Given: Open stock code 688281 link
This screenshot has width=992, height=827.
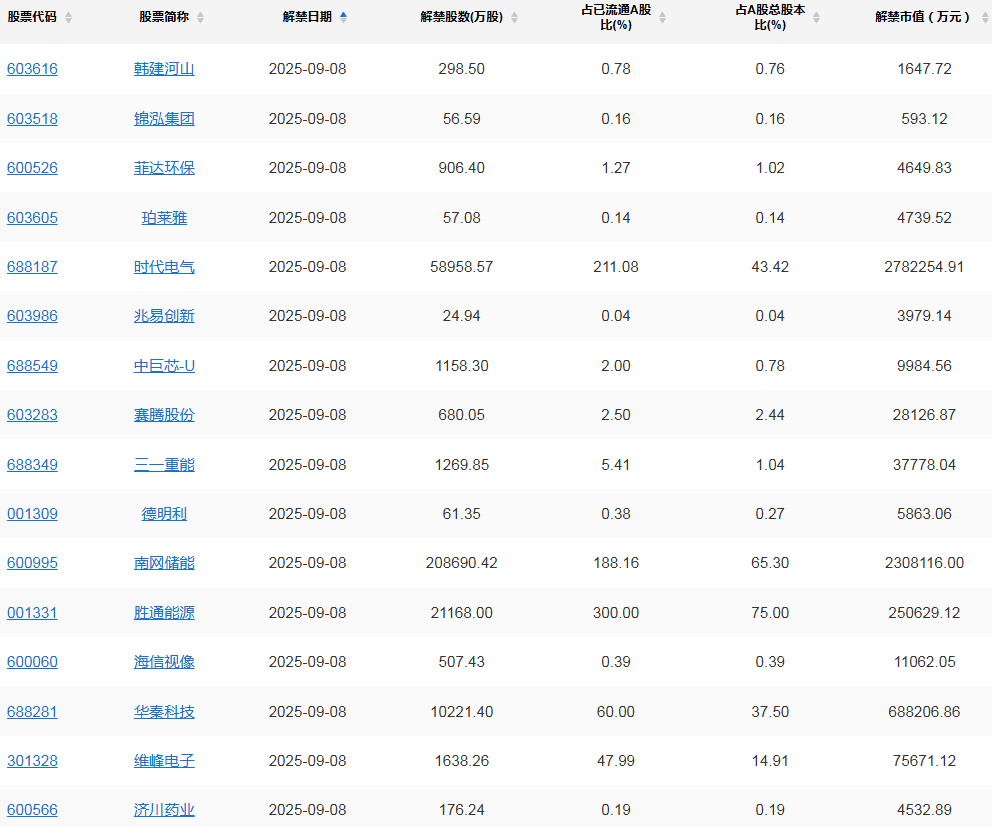Looking at the screenshot, I should (32, 712).
